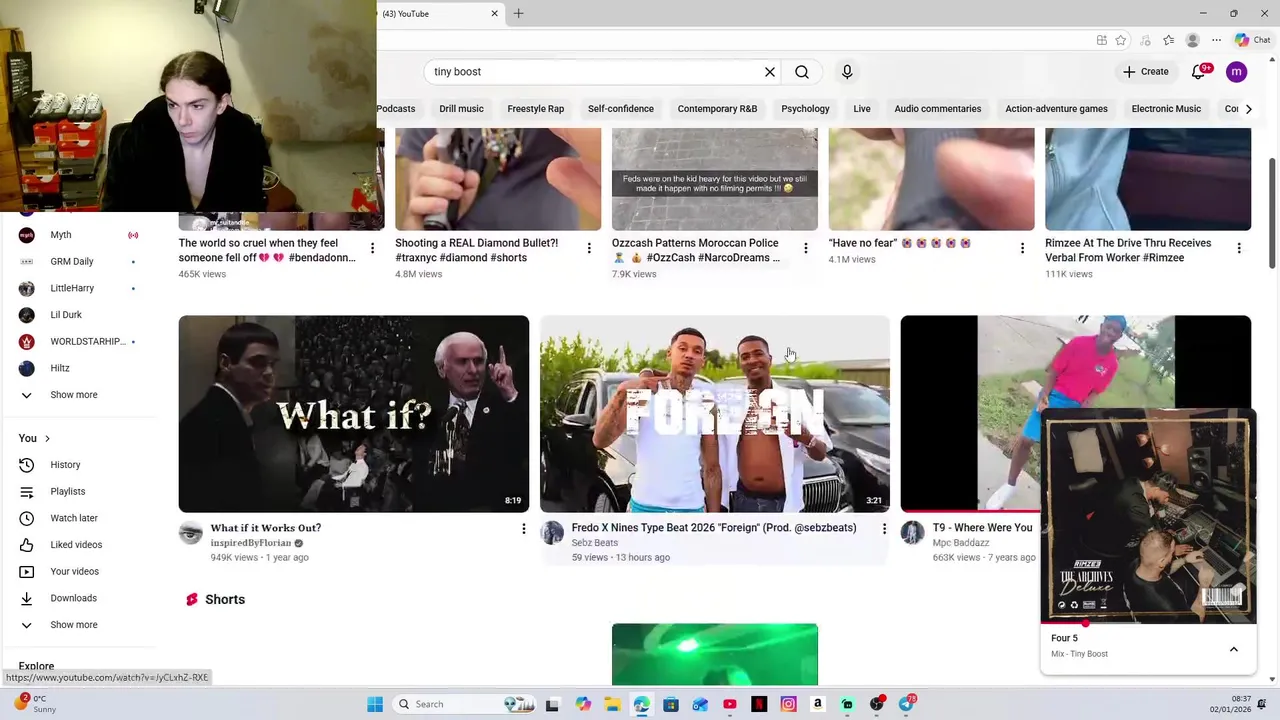
Task: Open Telegram from the taskbar
Action: 906,704
